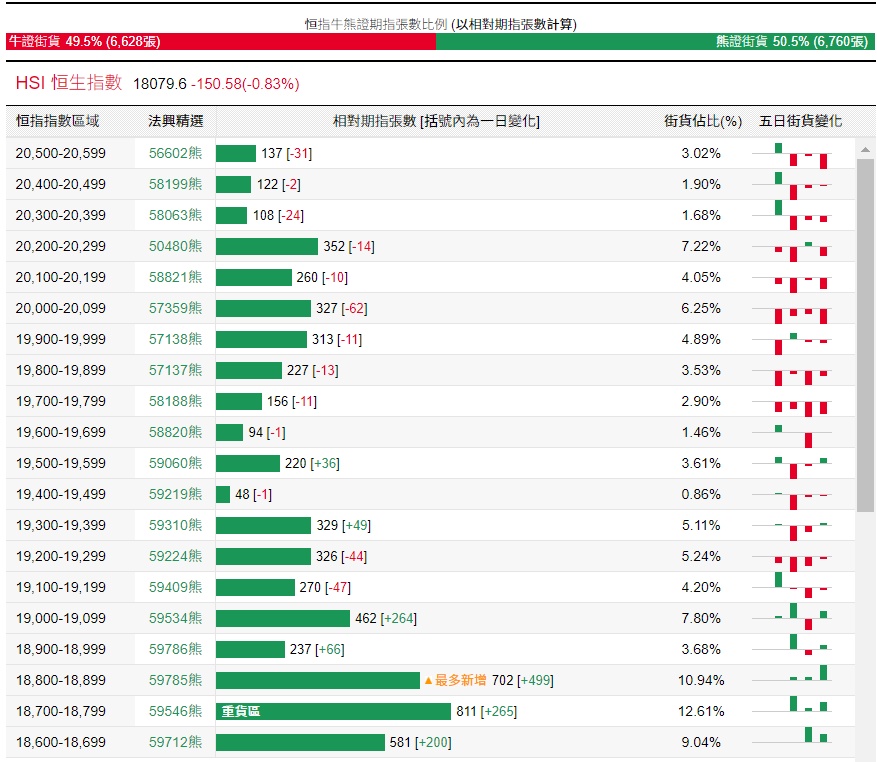The image size is (877, 762).
Task: Open warrant link 59060熊
Action: (x=175, y=463)
